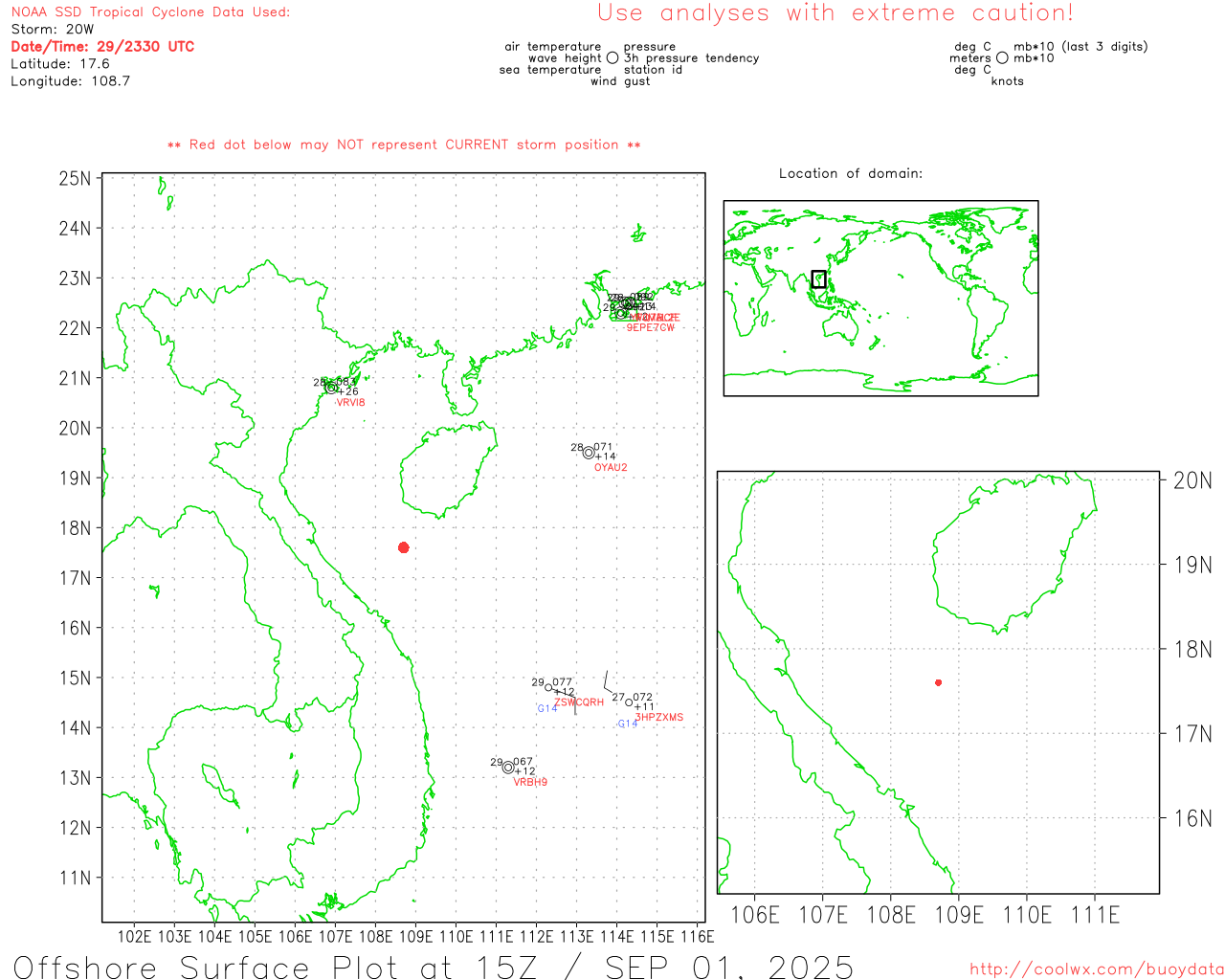Open the coolwx.com/buoydata link
The image size is (1225, 980).
click(x=1097, y=969)
